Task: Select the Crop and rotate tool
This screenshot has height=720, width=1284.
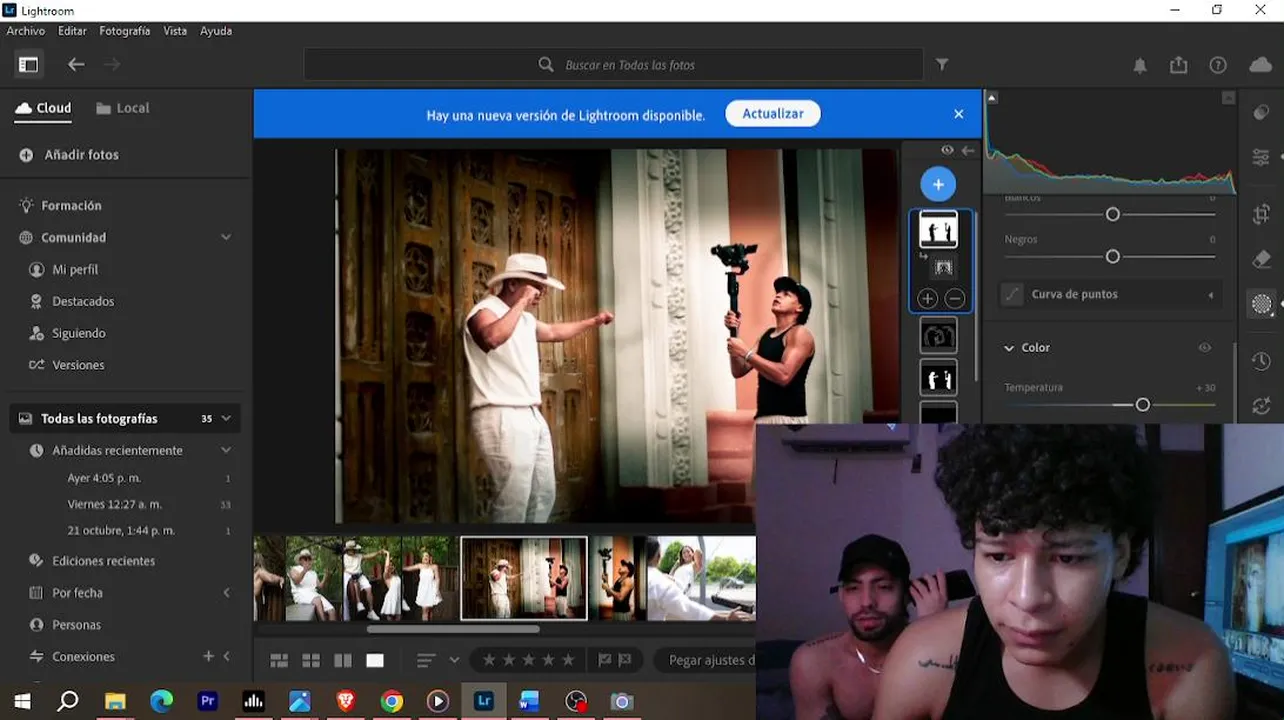Action: [1261, 214]
